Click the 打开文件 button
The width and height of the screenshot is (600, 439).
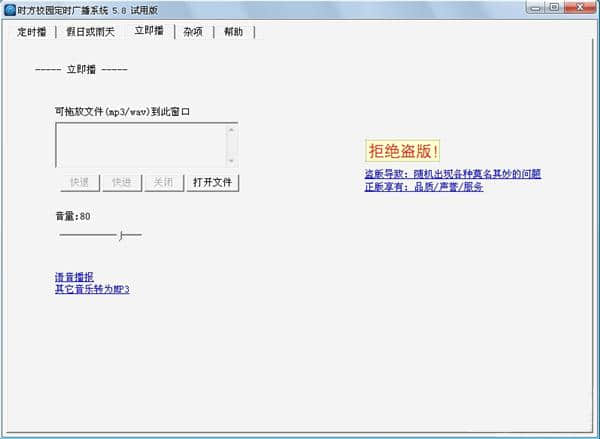pos(213,183)
